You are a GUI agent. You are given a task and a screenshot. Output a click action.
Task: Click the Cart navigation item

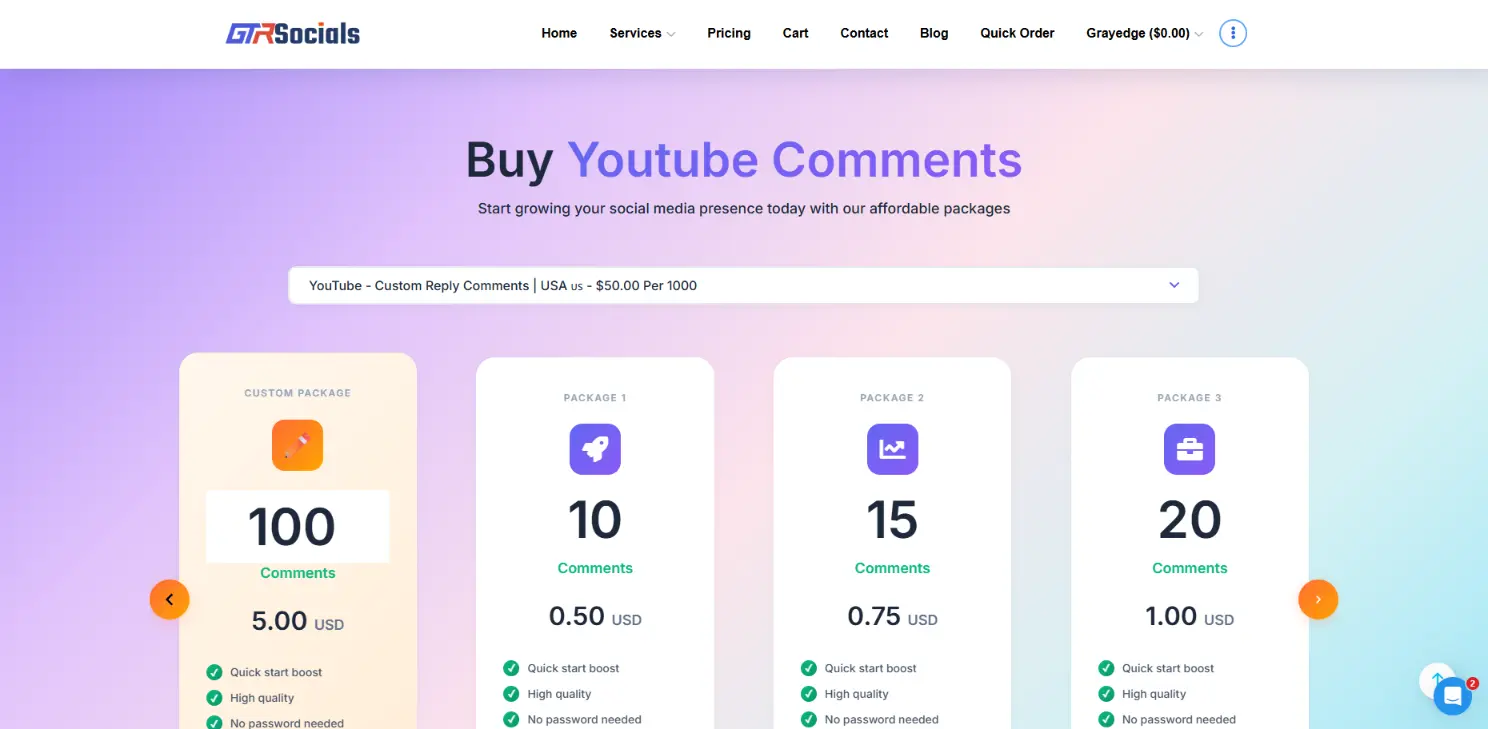[x=795, y=32]
